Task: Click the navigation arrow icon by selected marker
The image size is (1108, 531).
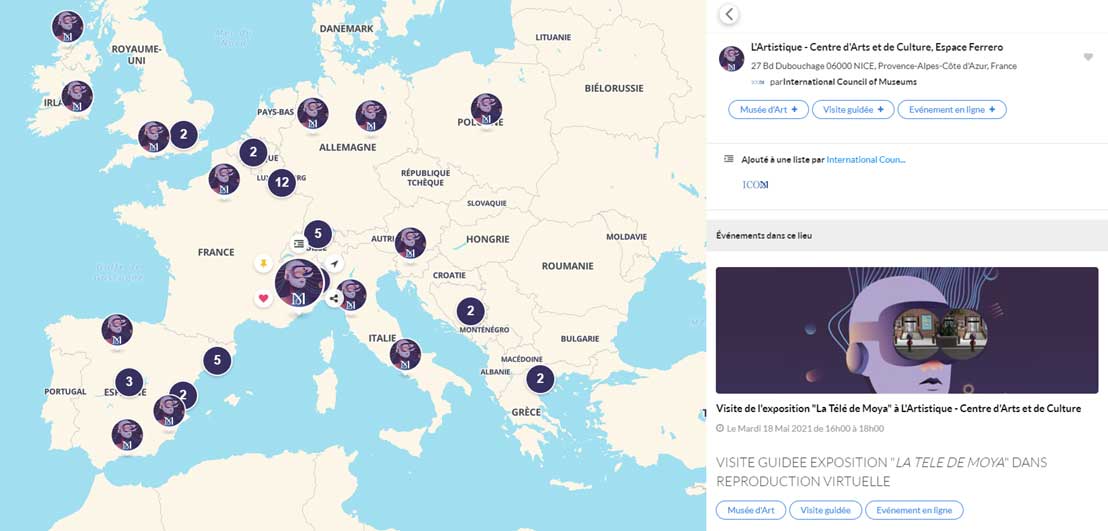Action: point(334,263)
